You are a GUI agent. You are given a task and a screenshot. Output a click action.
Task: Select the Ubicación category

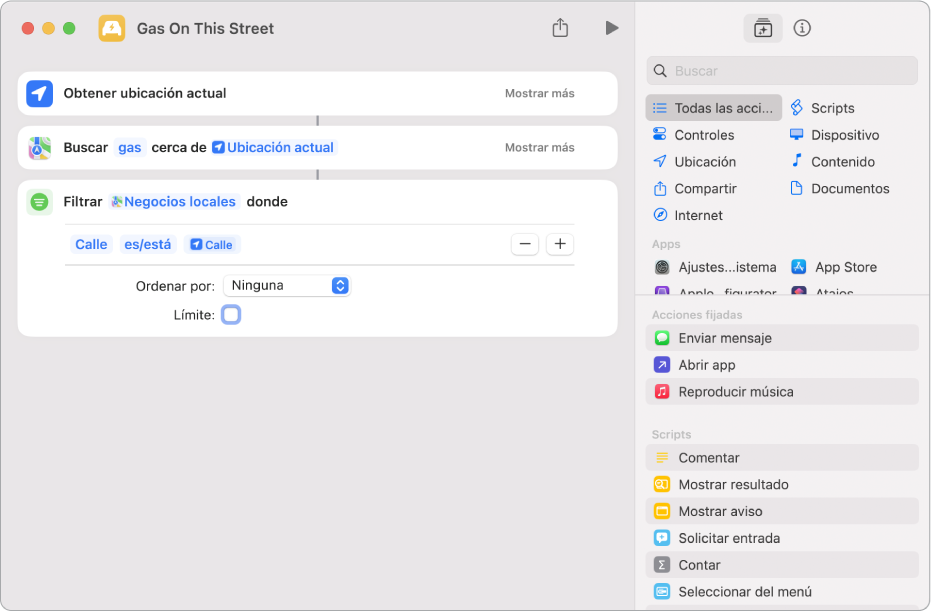click(x=695, y=161)
